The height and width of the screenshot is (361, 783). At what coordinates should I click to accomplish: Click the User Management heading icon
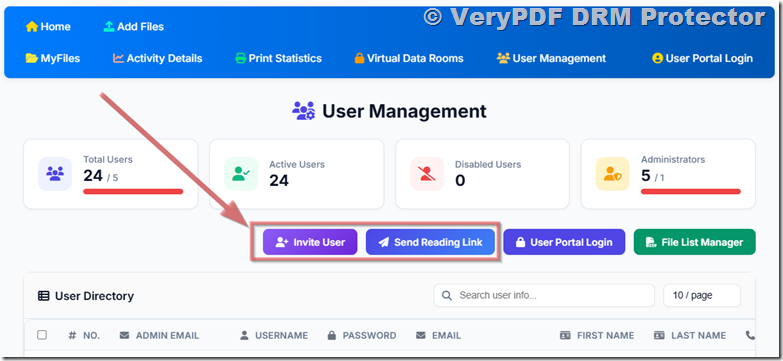pos(304,111)
